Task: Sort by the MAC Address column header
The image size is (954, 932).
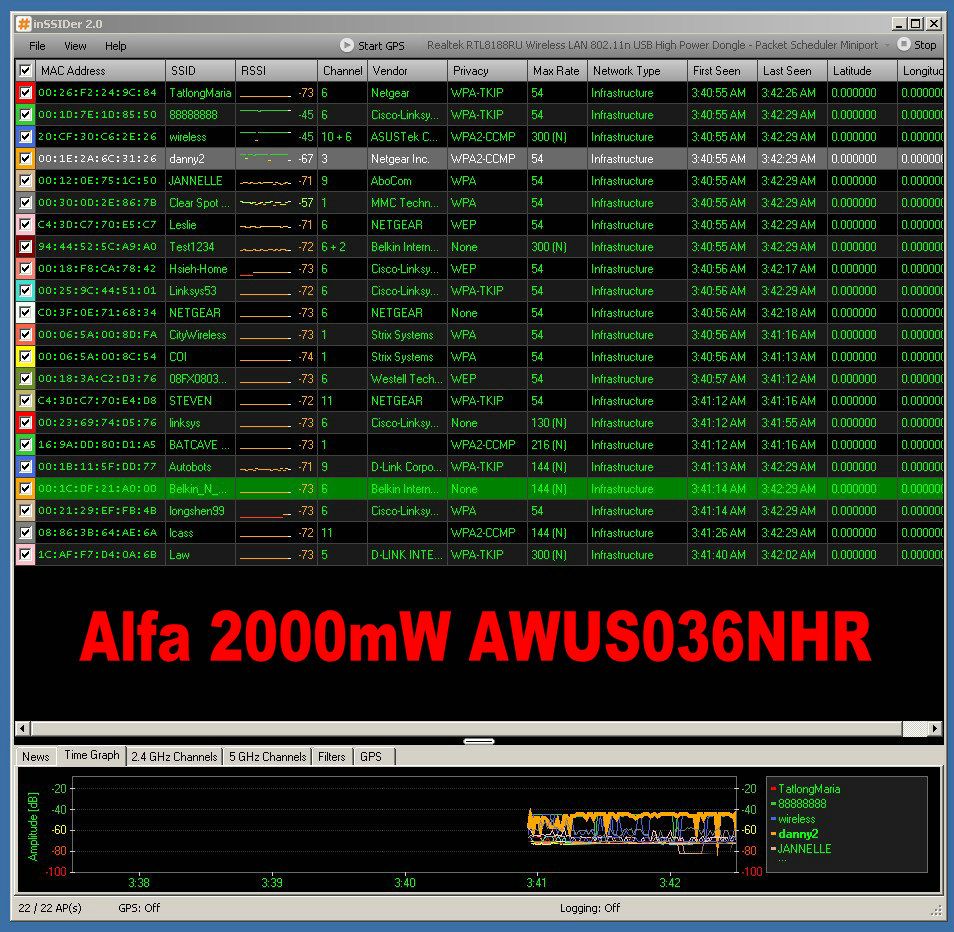Action: click(x=100, y=71)
